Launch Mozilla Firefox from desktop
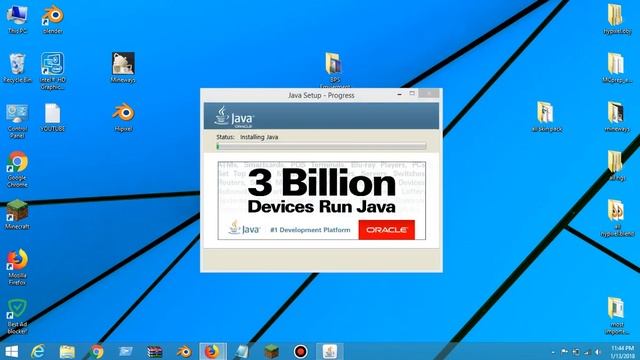Viewport: 640px width, 360px height. (x=17, y=267)
